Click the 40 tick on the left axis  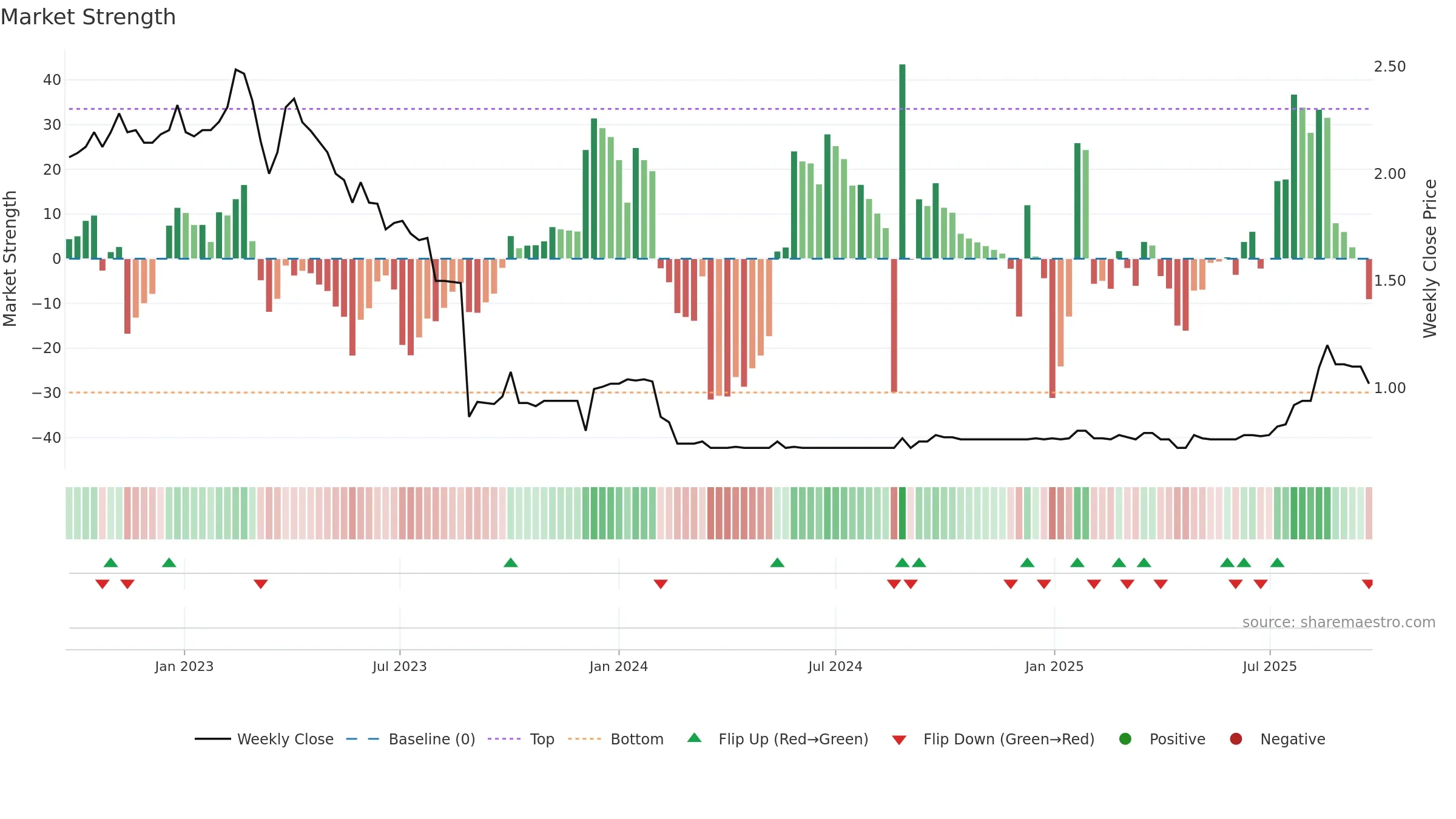tap(52, 80)
